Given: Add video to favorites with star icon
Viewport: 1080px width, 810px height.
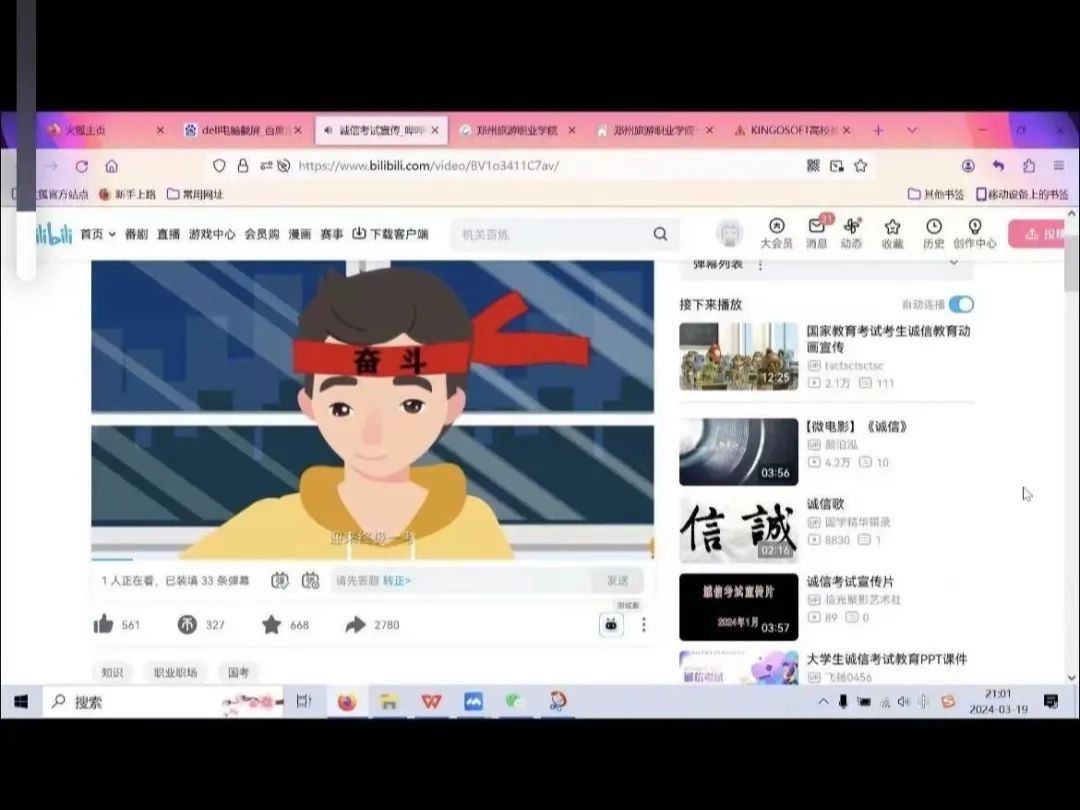Looking at the screenshot, I should (x=271, y=625).
